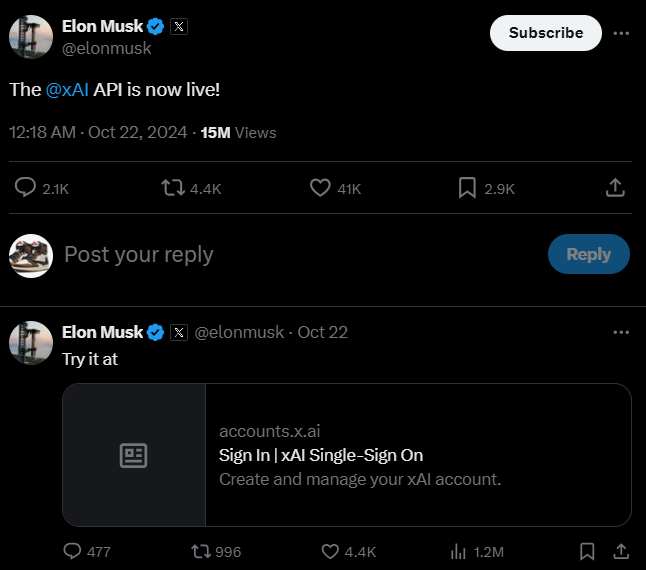
Task: Repost the xAI API announcement tweet
Action: (173, 187)
